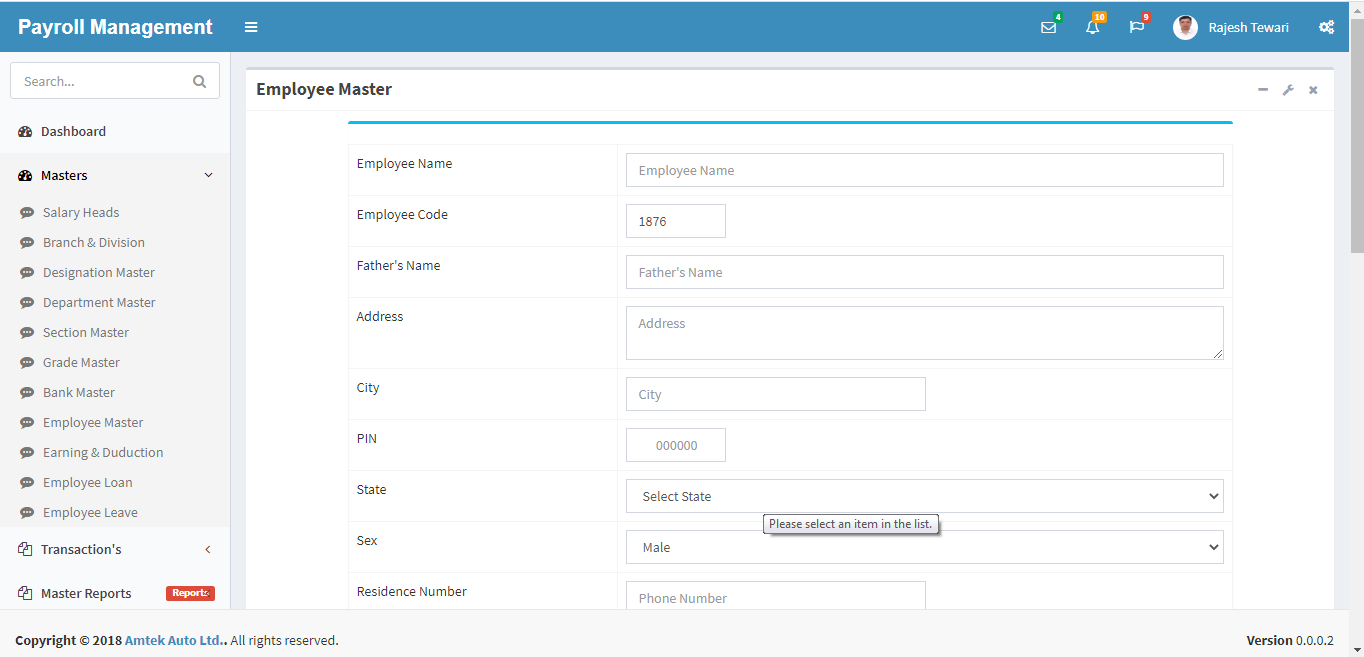Open the mail envelope notifications
This screenshot has height=657, width=1364.
pos(1048,27)
